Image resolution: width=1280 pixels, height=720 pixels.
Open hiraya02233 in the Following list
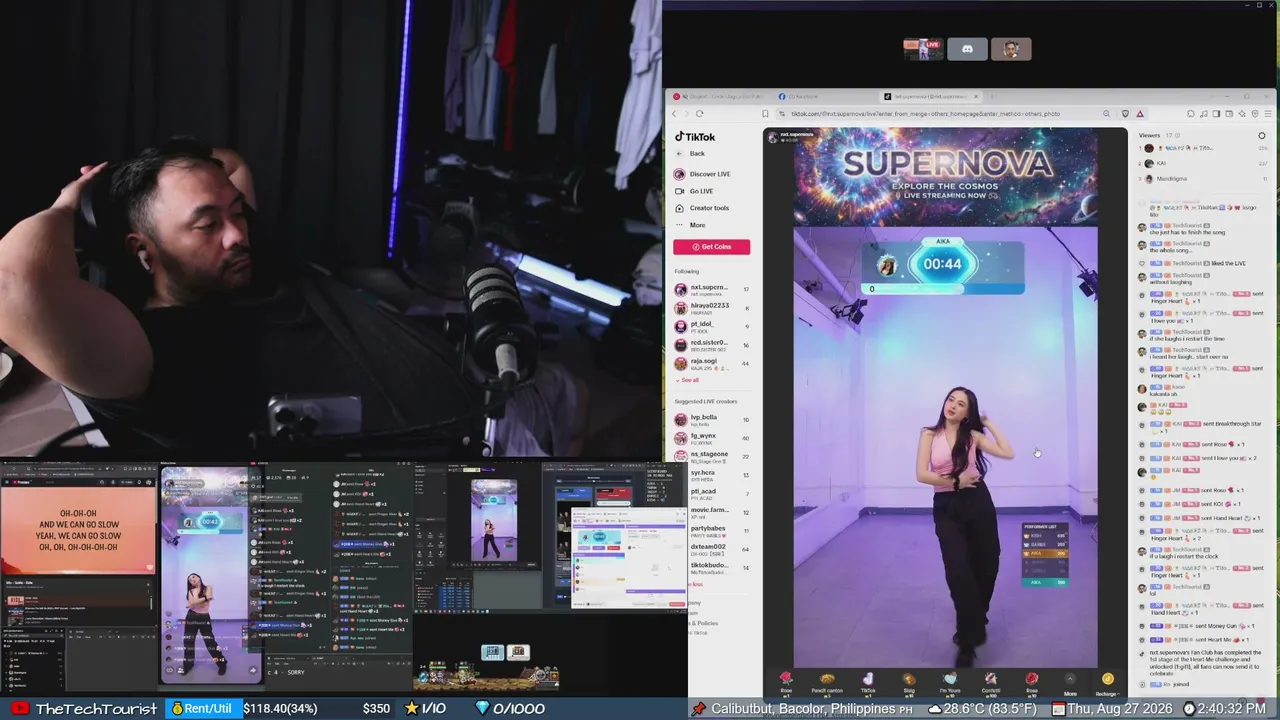[712, 308]
